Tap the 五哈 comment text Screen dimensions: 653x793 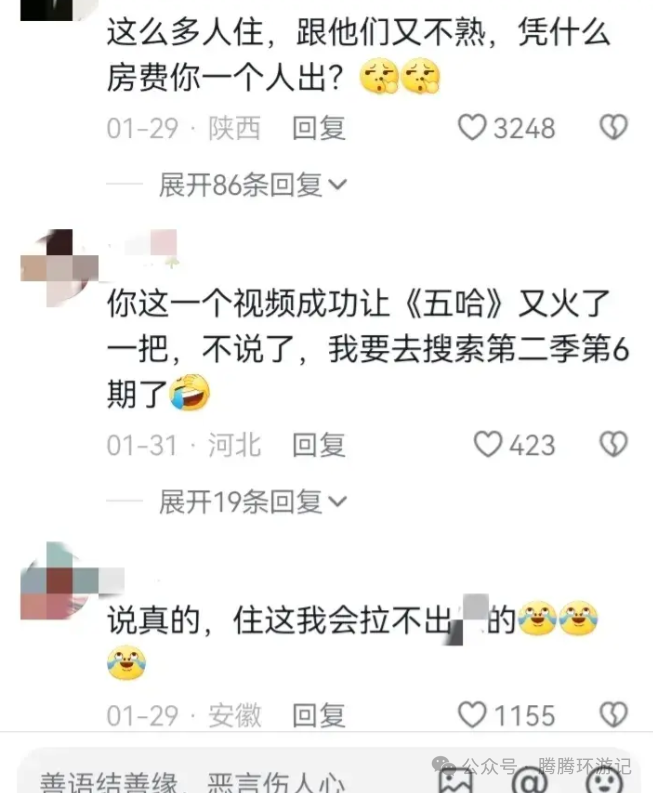pyautogui.click(x=368, y=349)
